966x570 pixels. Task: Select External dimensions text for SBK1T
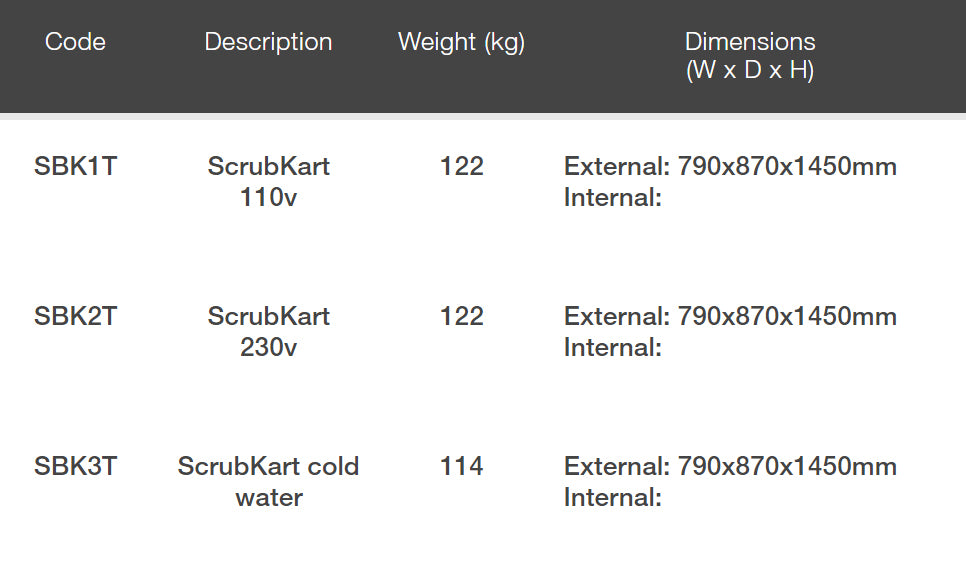(x=730, y=166)
